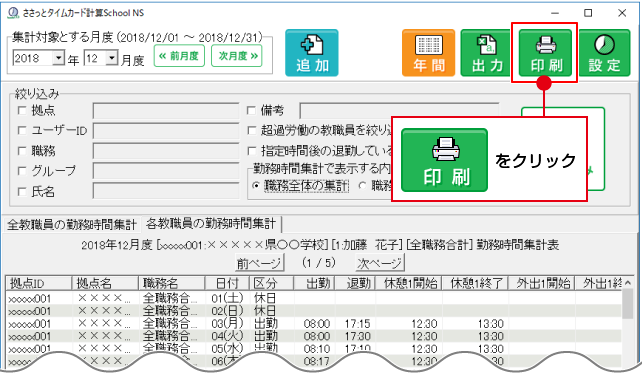The image size is (642, 377).
Task: Click the ユーザーID filter input field
Action: click(x=166, y=131)
